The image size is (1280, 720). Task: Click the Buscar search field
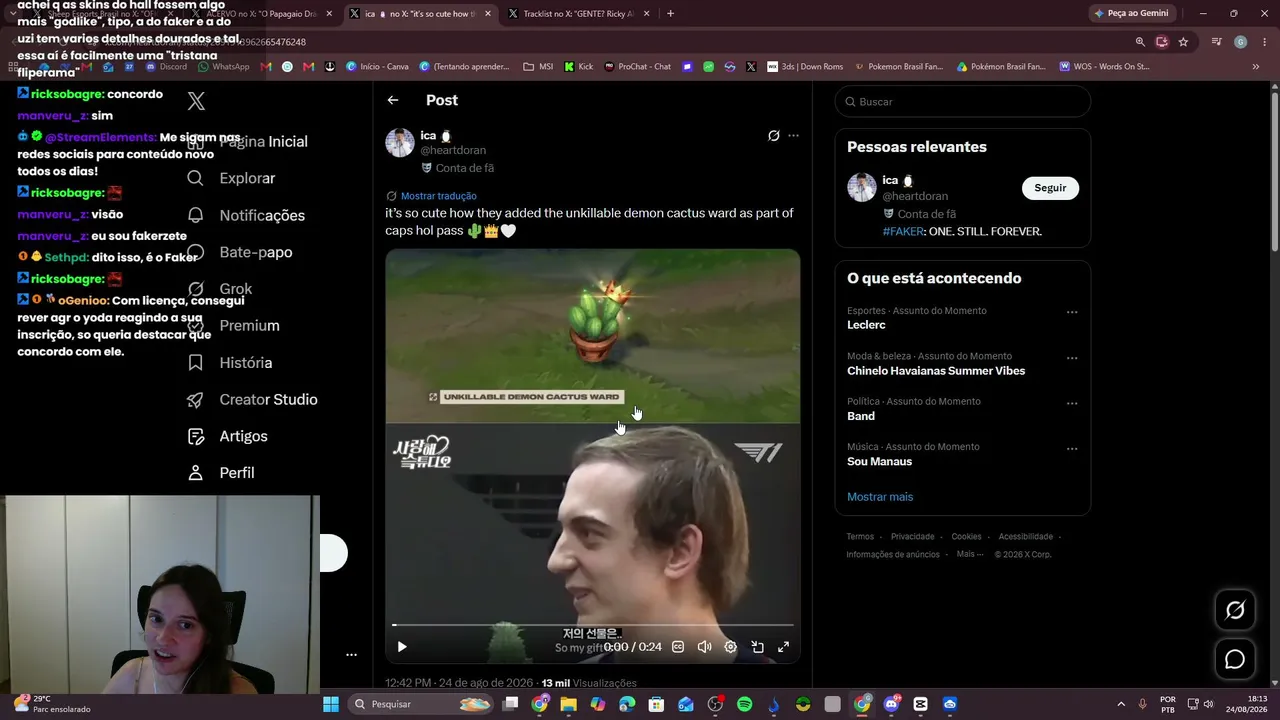963,102
